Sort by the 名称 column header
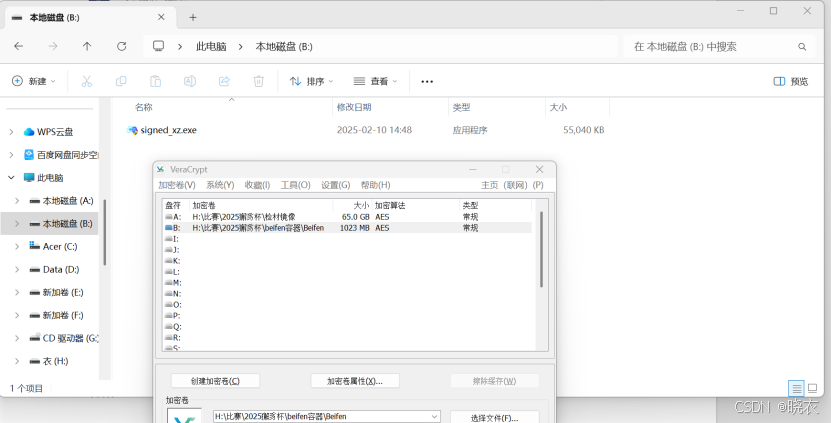Screen dimensions: 831x423 click(144, 107)
